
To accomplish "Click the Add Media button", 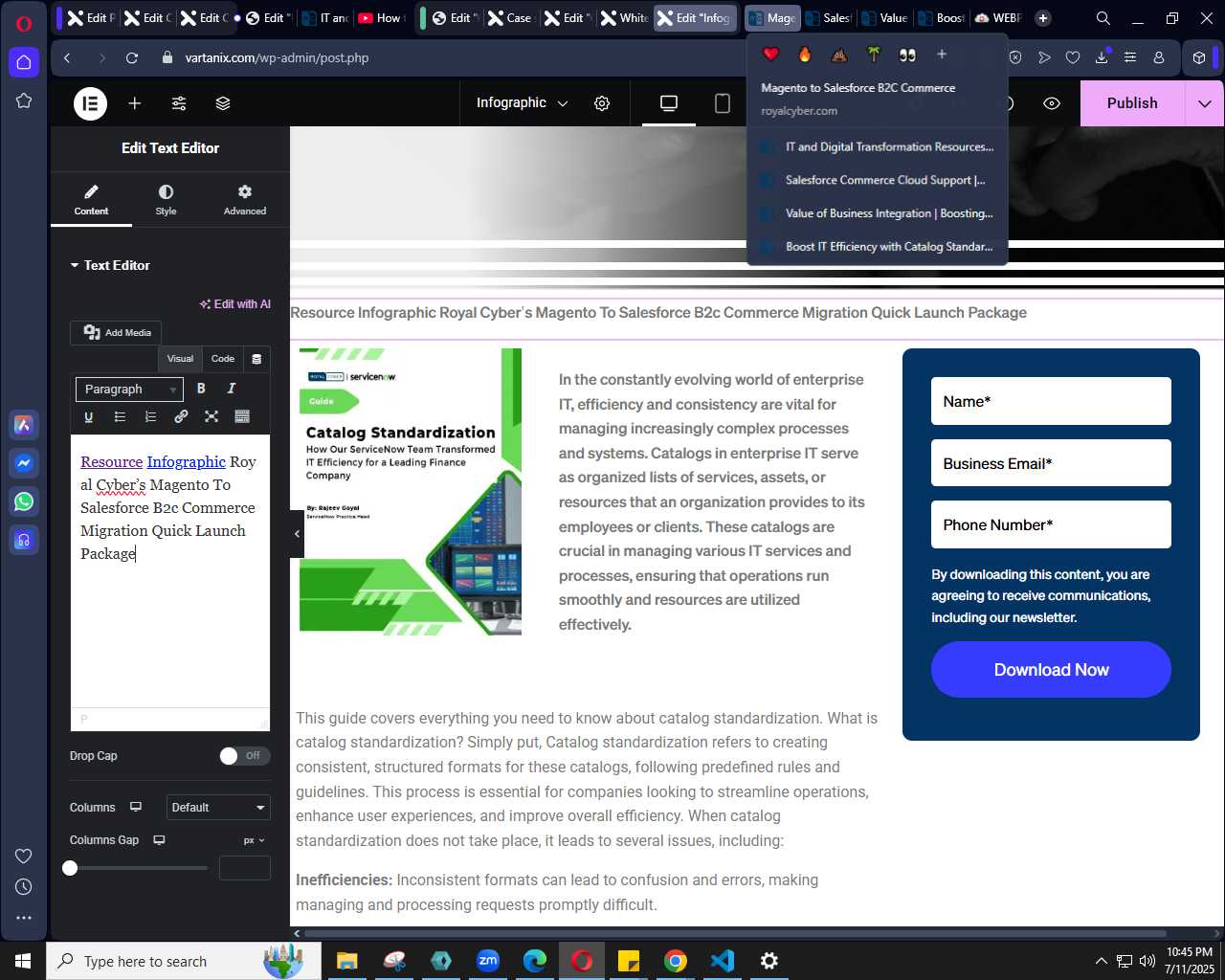I will pyautogui.click(x=117, y=332).
